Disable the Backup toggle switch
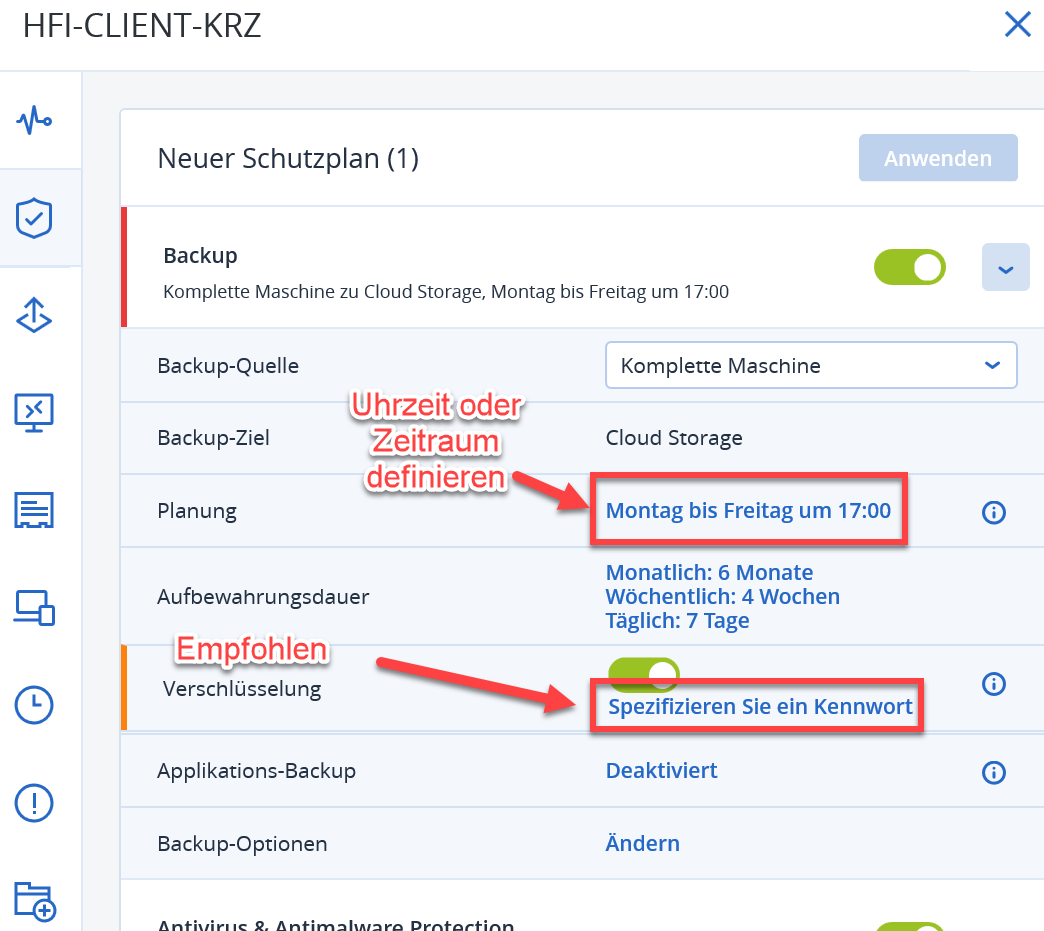 click(909, 267)
